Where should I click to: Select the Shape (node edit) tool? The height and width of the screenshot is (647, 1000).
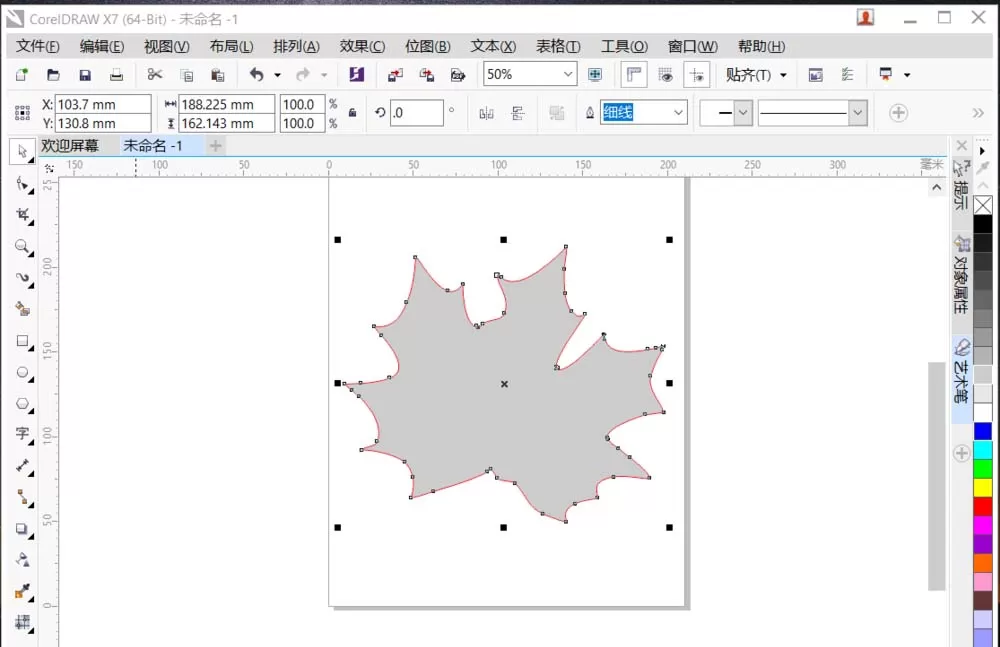point(22,184)
